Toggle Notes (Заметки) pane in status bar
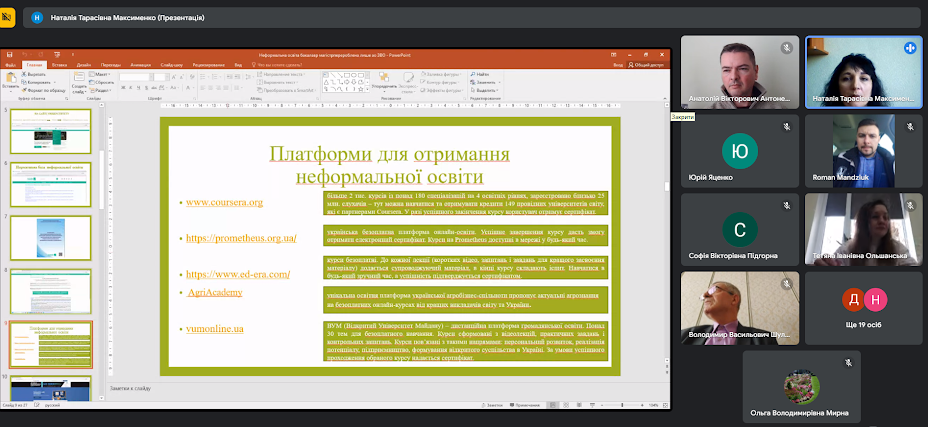Screen dimensions: 928x427 (x=492, y=405)
